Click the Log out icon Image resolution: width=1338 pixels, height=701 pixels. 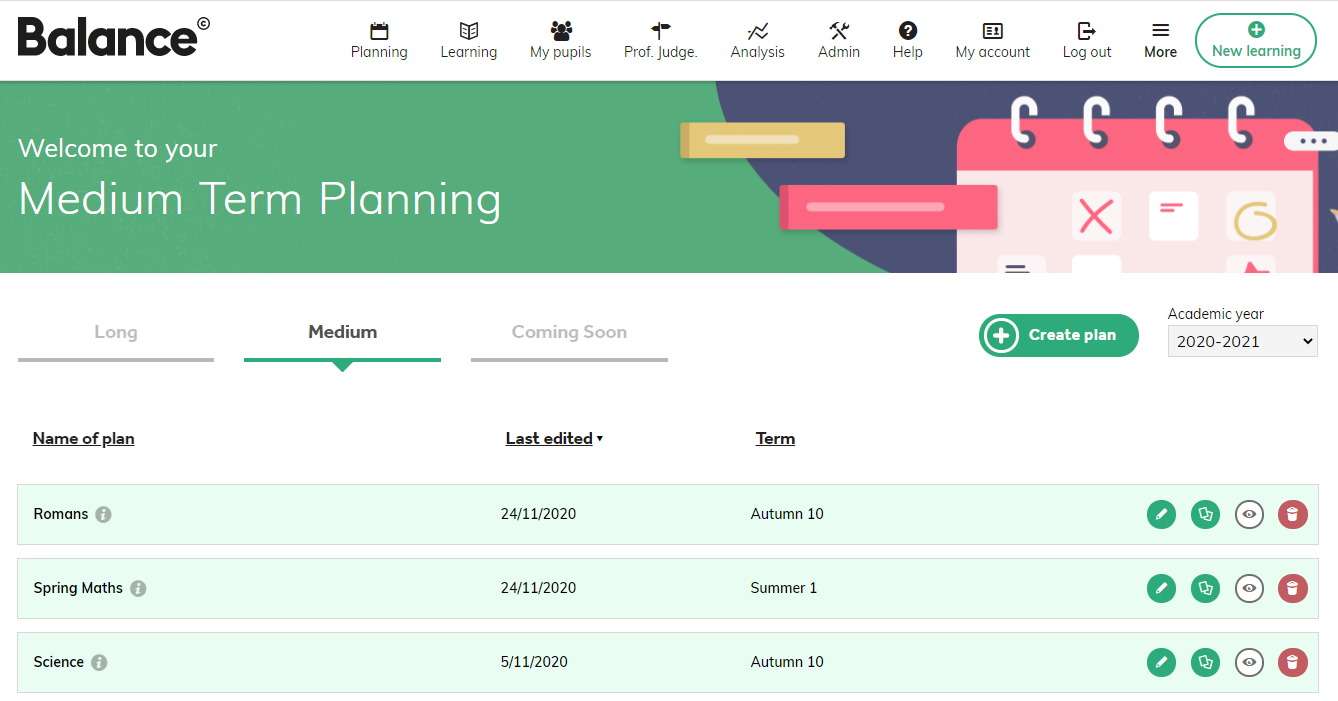pyautogui.click(x=1087, y=31)
